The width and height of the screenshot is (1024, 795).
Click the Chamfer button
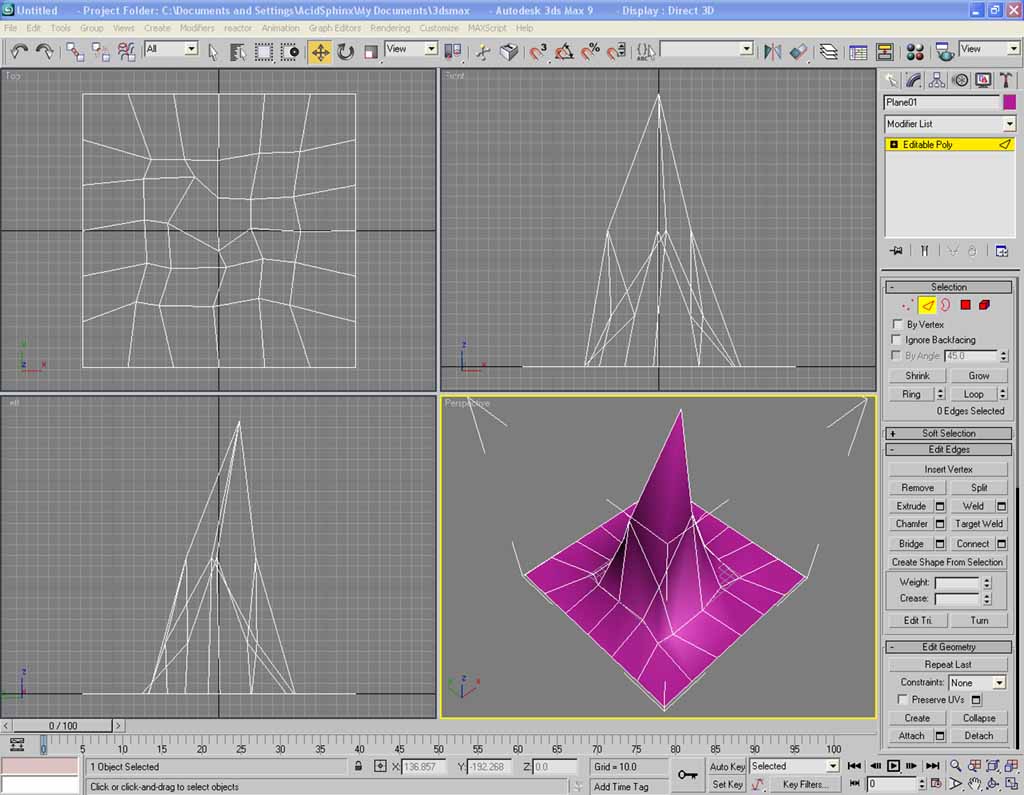(x=911, y=524)
